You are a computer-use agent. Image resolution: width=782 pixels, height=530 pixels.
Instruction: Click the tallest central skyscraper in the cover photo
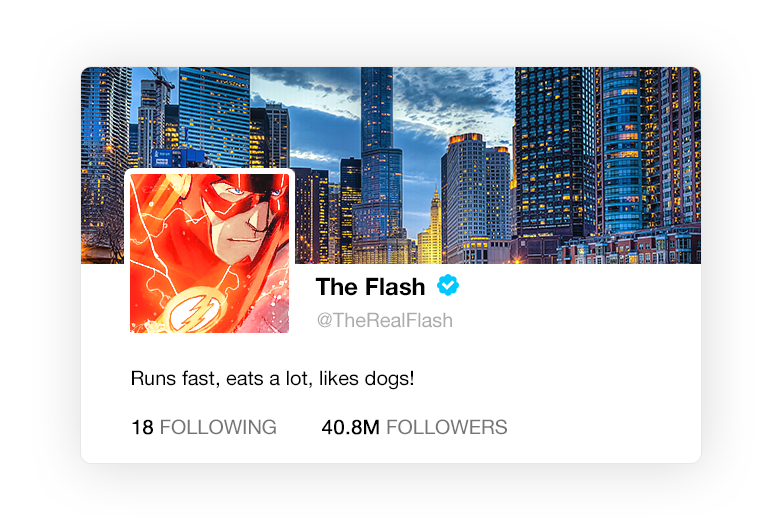(x=379, y=160)
